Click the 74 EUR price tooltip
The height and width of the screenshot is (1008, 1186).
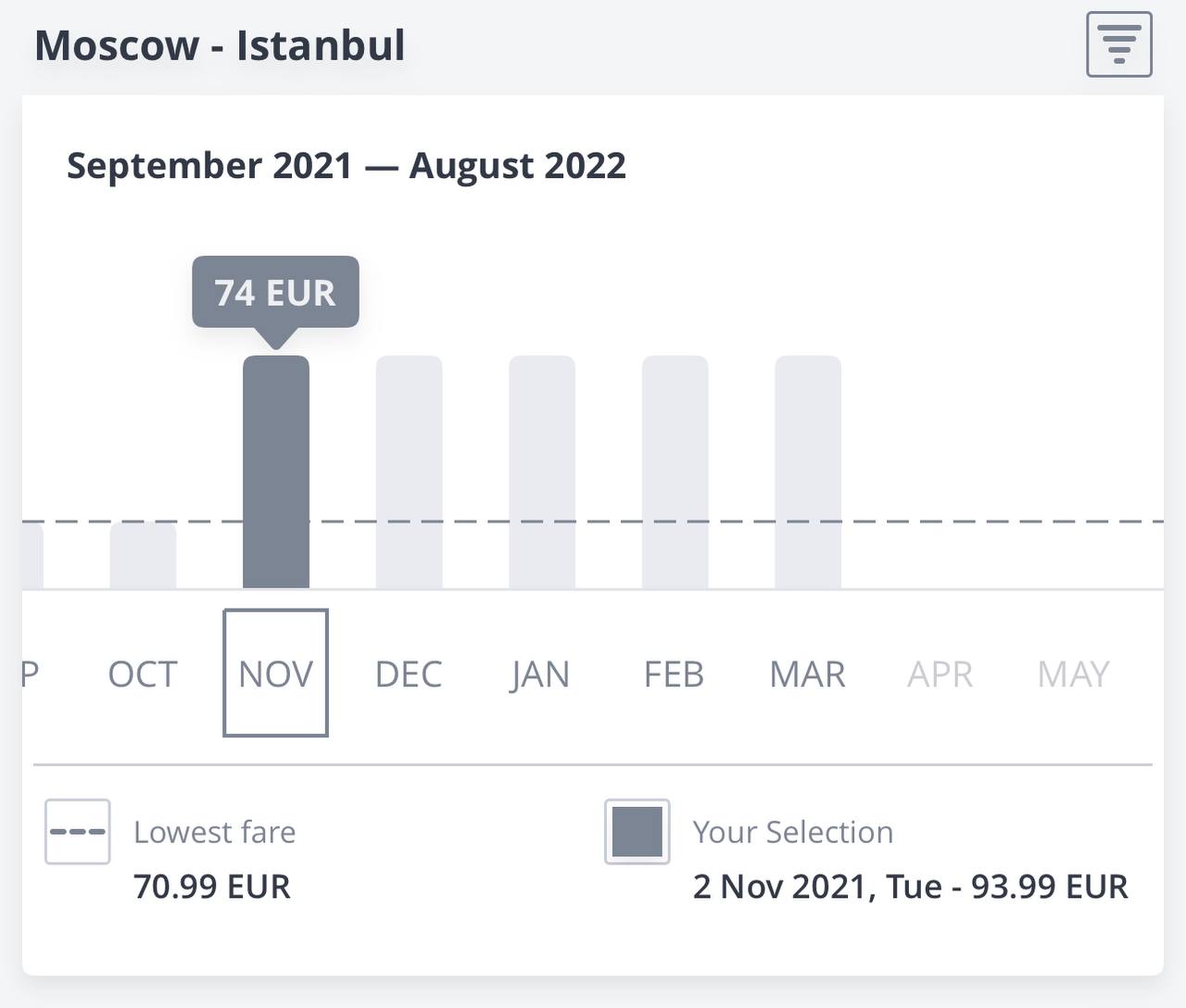click(x=275, y=292)
